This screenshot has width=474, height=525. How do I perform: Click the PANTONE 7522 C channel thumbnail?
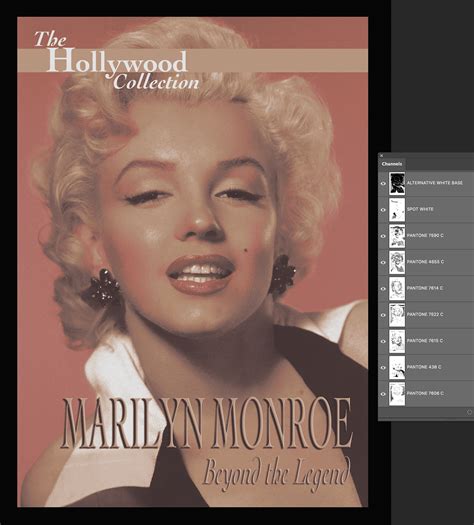(397, 315)
